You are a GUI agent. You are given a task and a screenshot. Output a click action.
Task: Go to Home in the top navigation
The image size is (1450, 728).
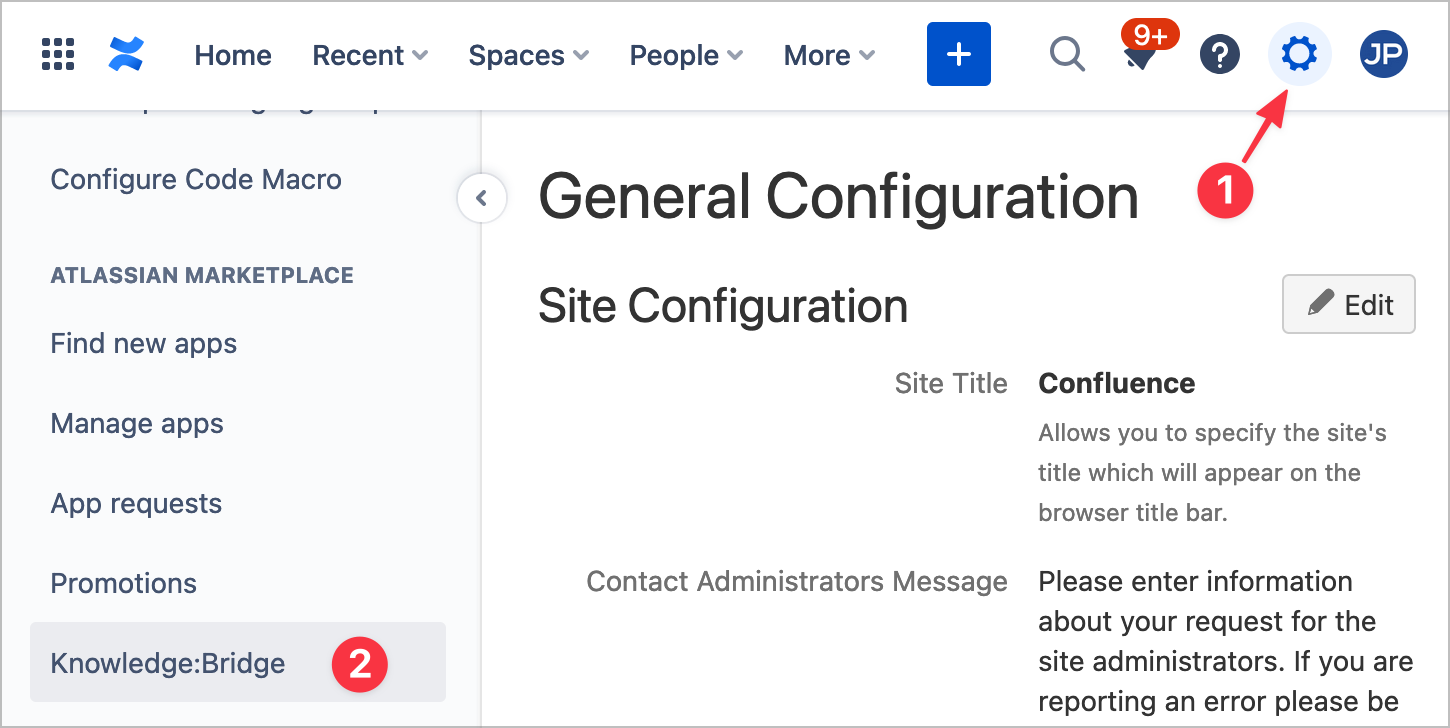tap(233, 55)
